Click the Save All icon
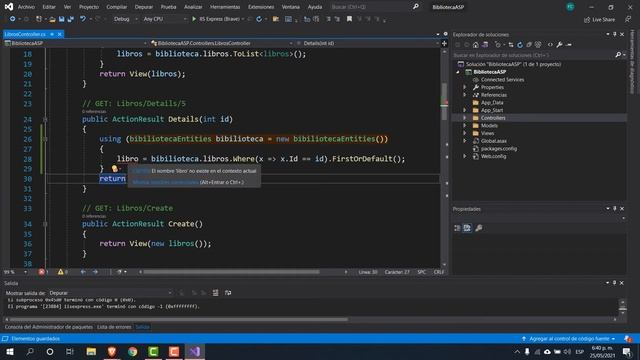The height and width of the screenshot is (360, 640). click(70, 19)
